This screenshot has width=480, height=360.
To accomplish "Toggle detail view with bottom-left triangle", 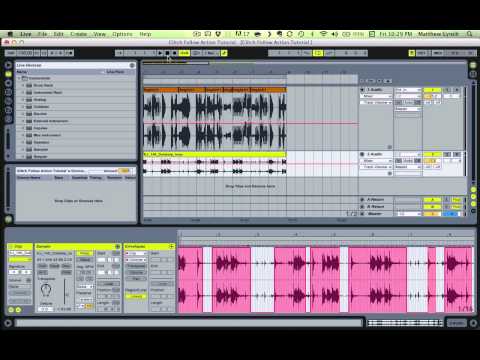I will [x=8, y=323].
